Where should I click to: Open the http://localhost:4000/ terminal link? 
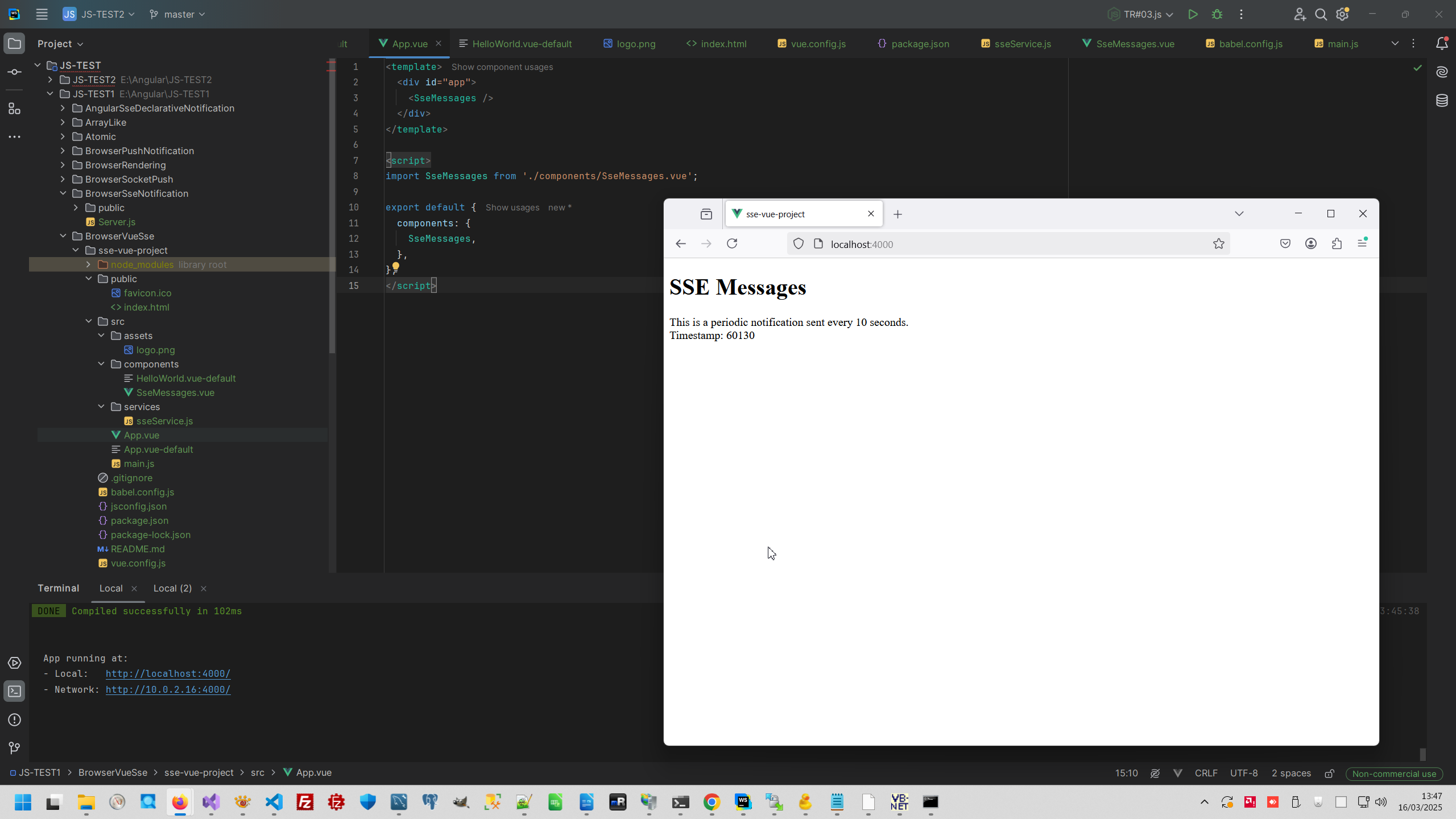point(168,673)
